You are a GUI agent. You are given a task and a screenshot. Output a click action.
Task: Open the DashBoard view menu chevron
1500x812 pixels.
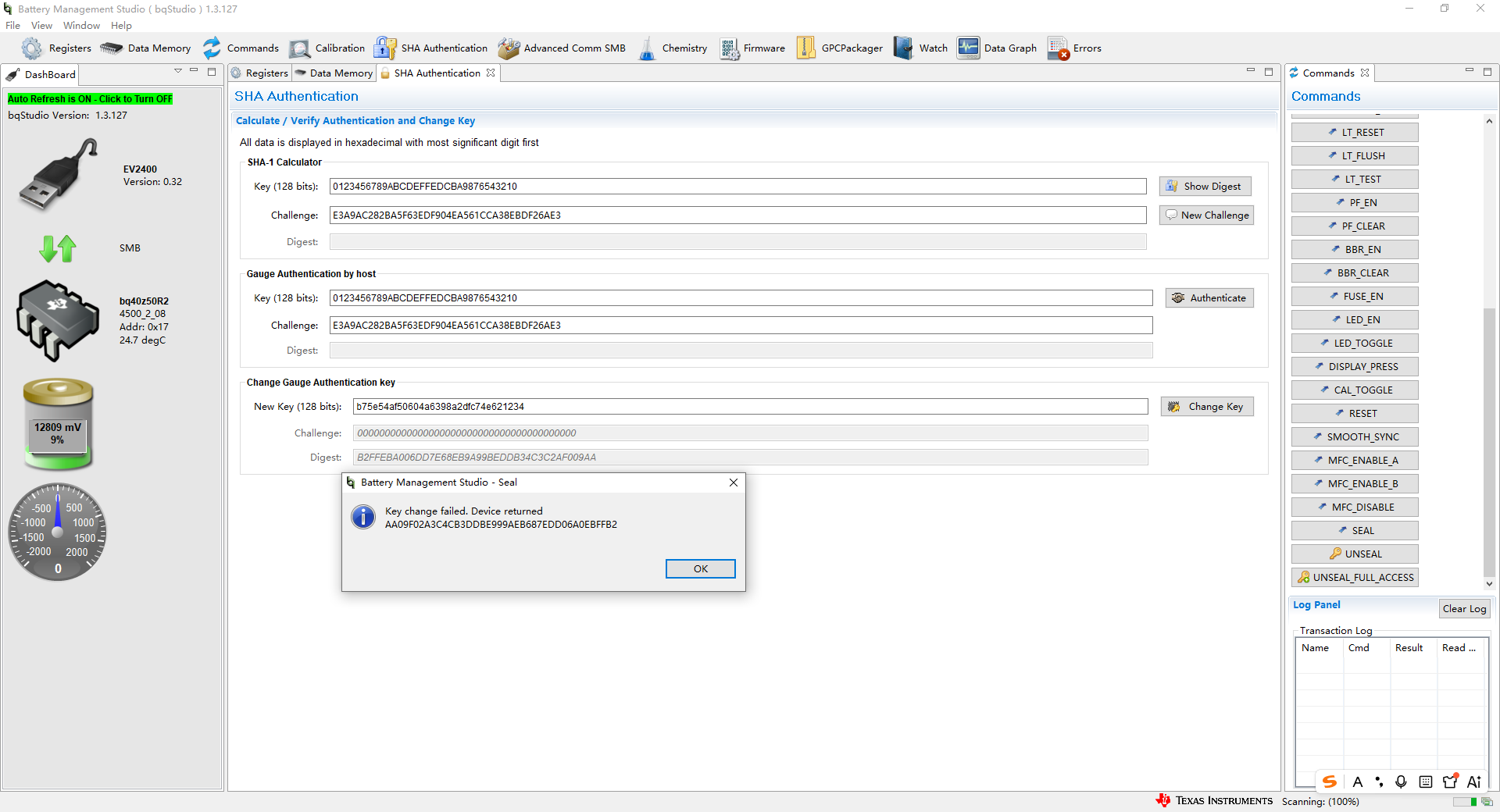[178, 71]
